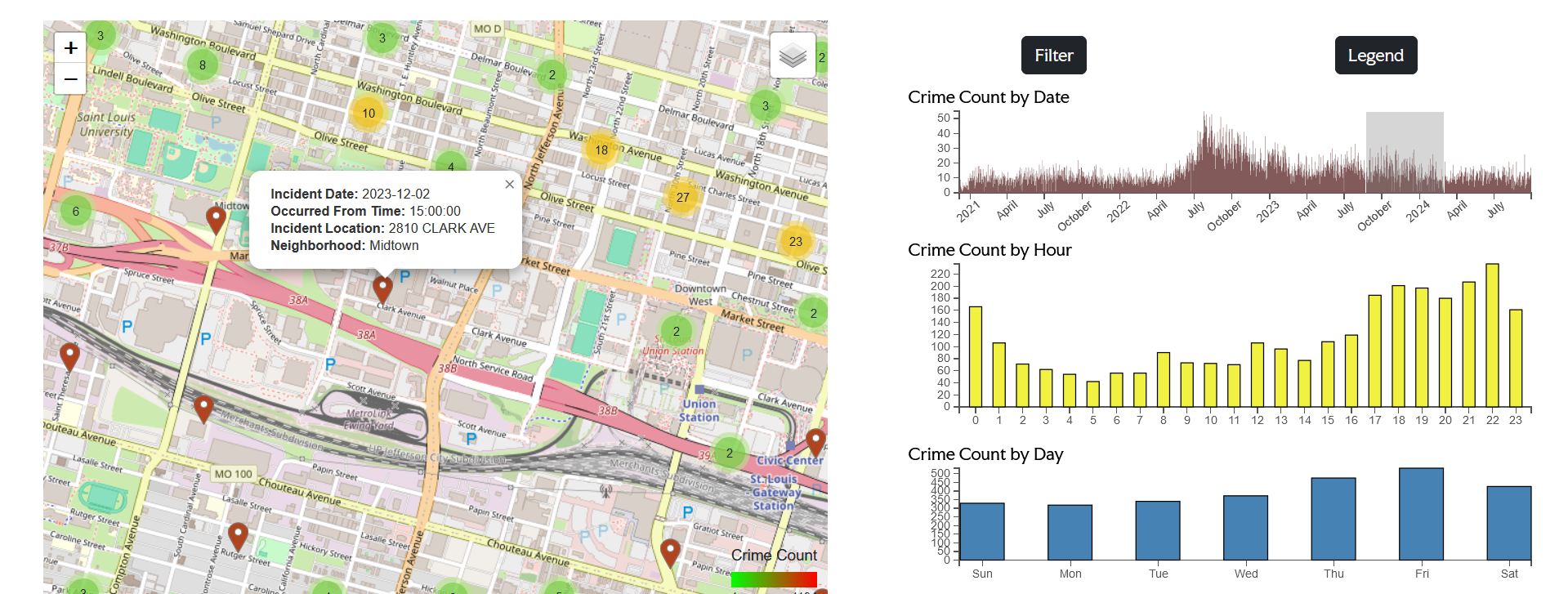
Task: Select the Thu bar in day chart
Action: coord(1333,519)
